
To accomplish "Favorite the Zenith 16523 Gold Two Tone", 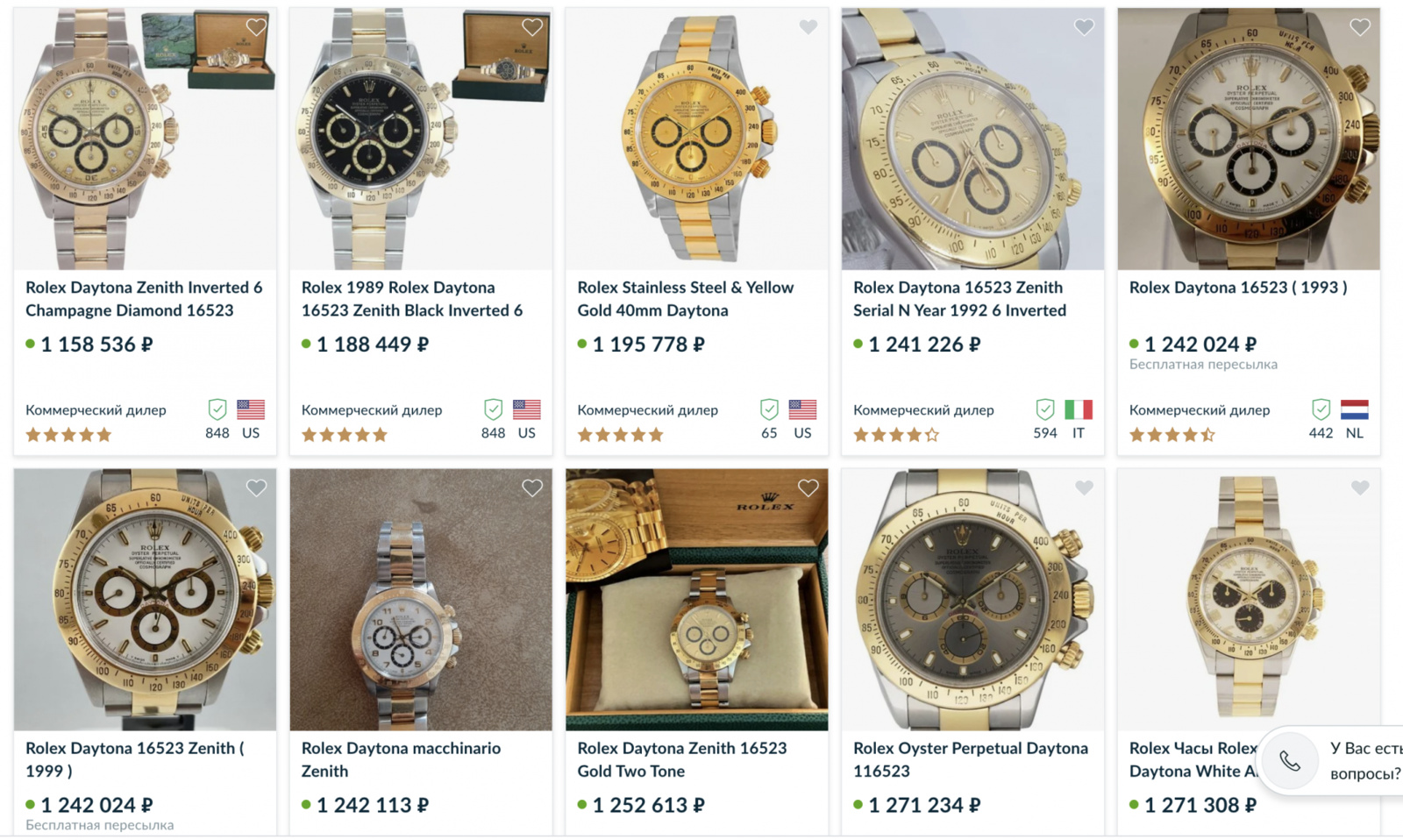I will click(808, 488).
